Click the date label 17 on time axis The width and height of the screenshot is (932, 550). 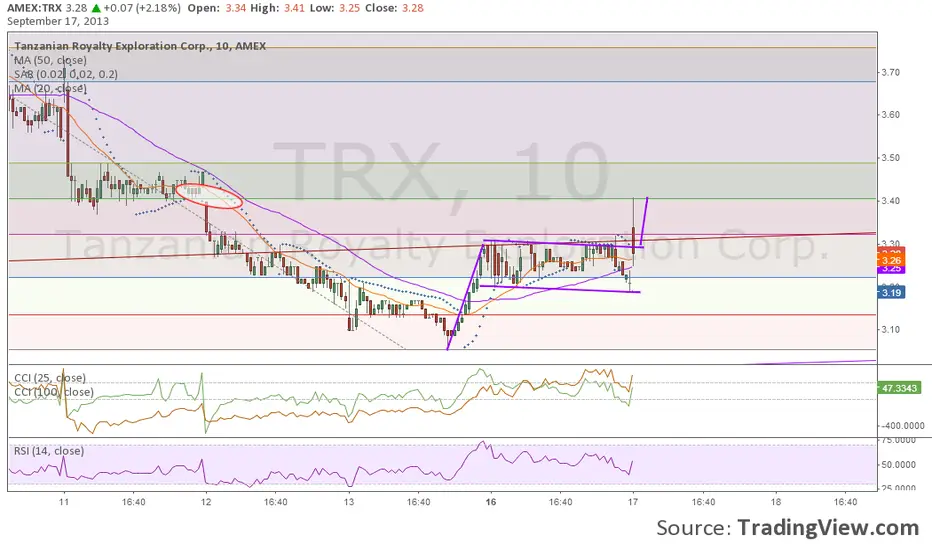tap(633, 502)
